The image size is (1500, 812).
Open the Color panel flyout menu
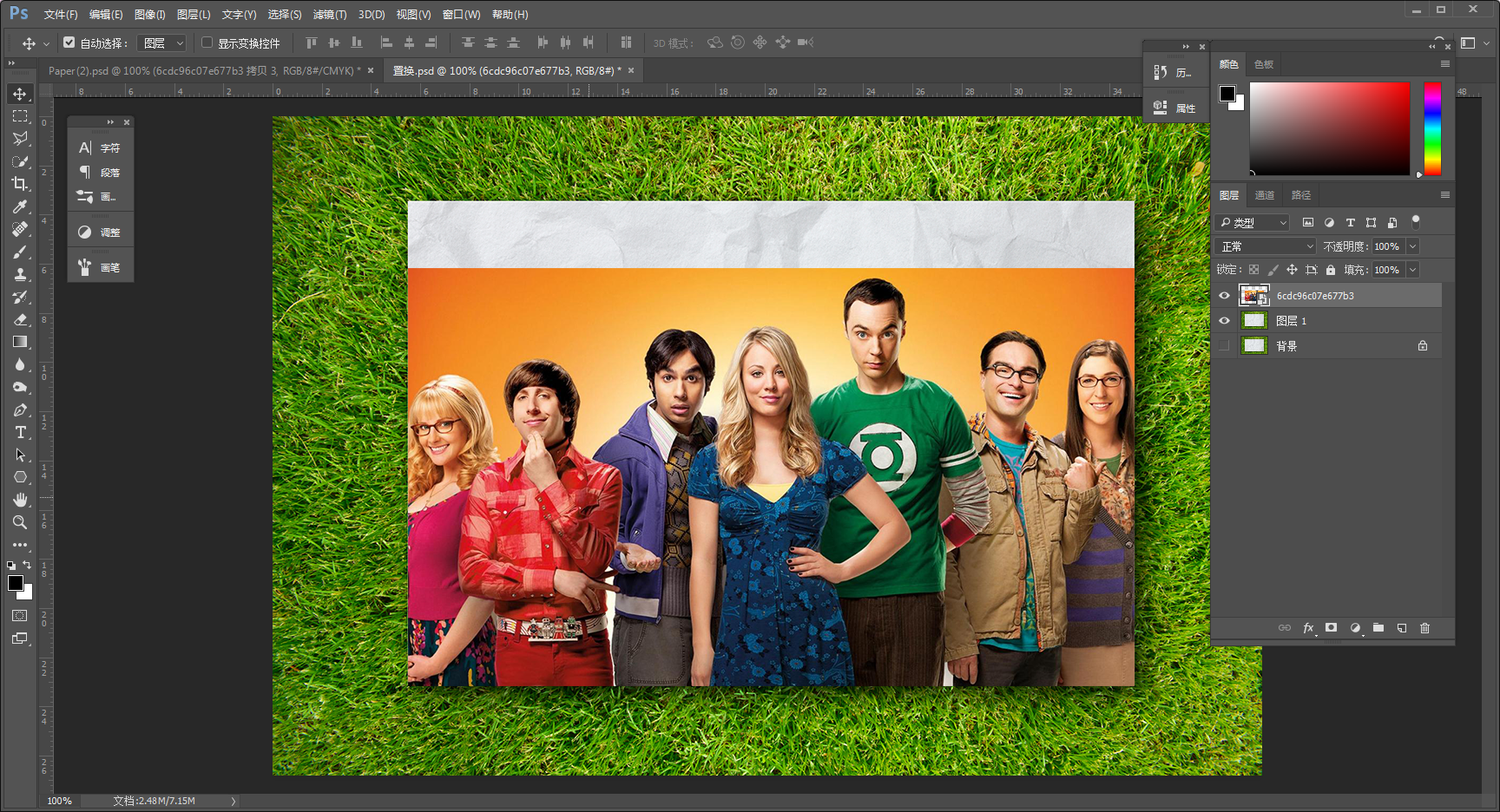1445,64
